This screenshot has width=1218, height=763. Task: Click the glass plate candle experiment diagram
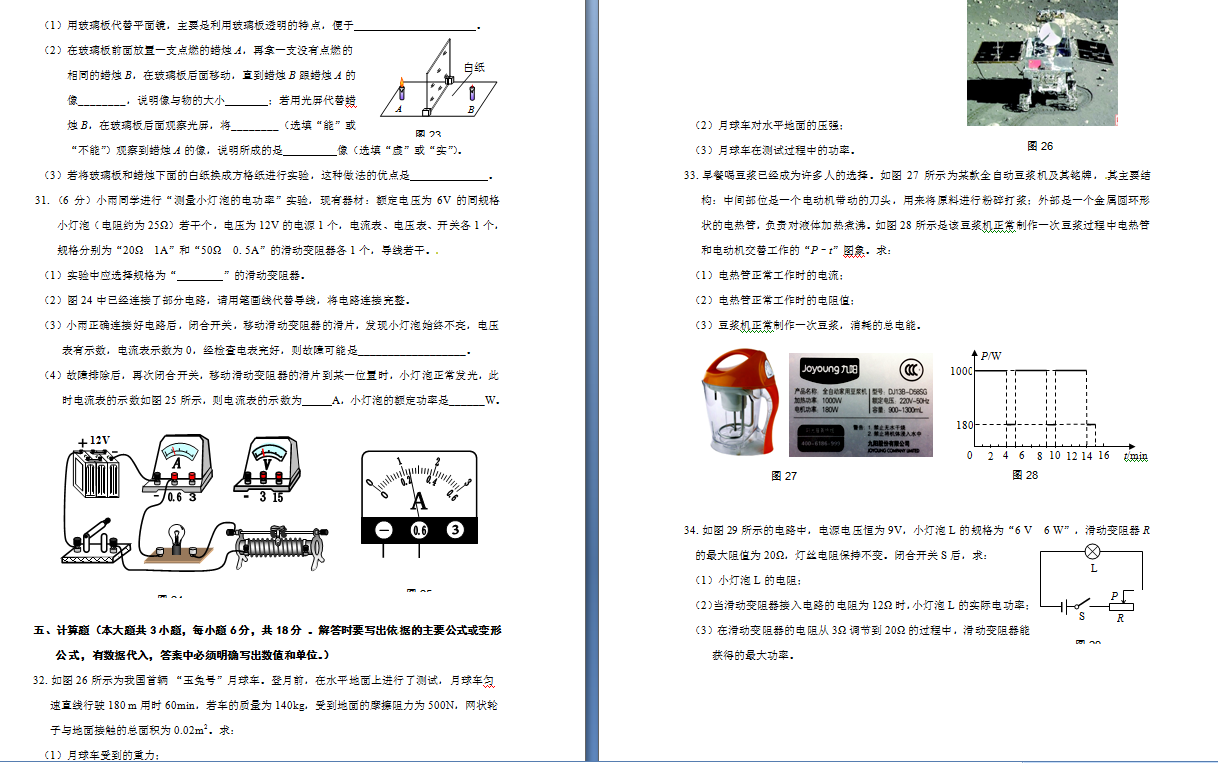[435, 88]
